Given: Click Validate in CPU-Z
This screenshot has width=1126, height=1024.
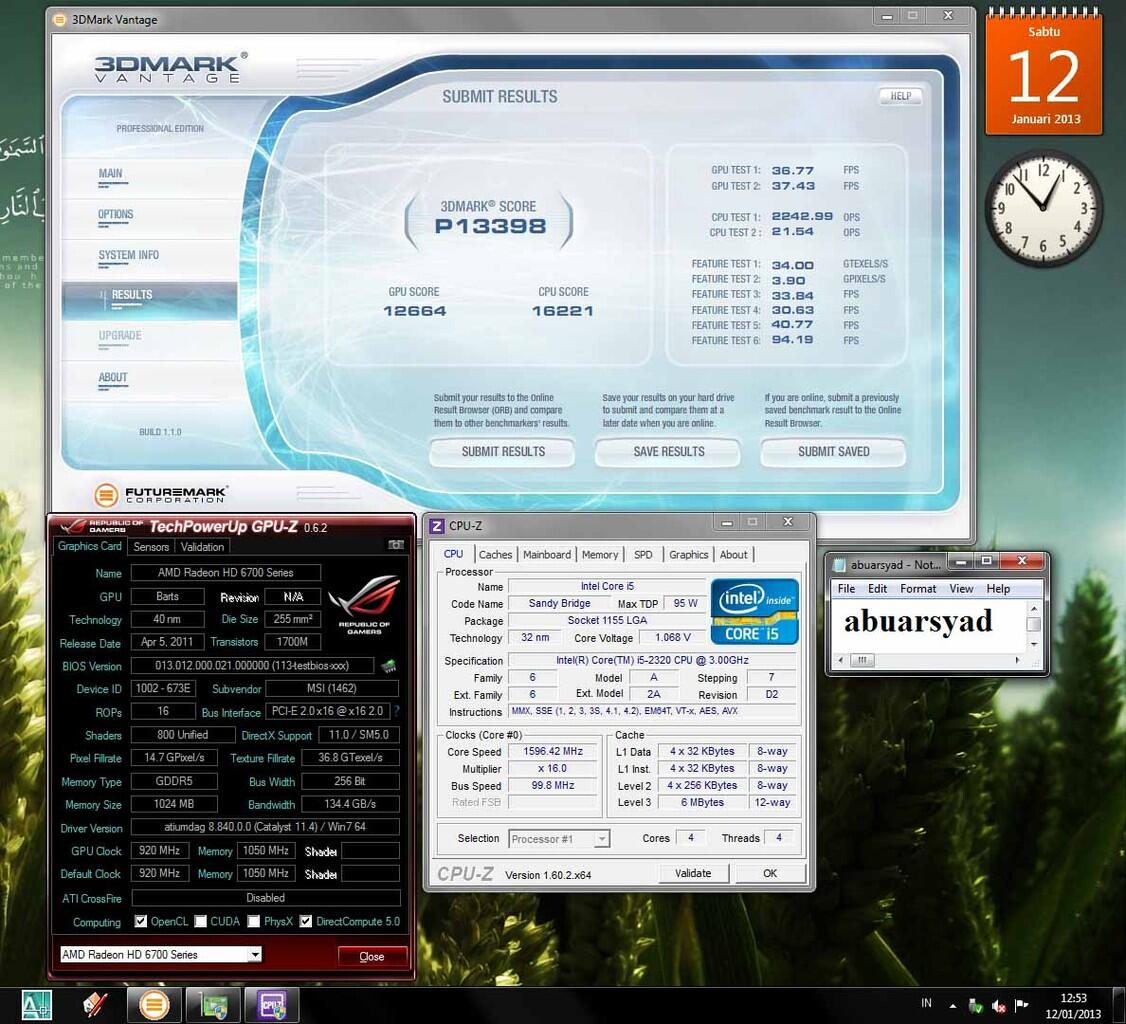Looking at the screenshot, I should point(693,873).
